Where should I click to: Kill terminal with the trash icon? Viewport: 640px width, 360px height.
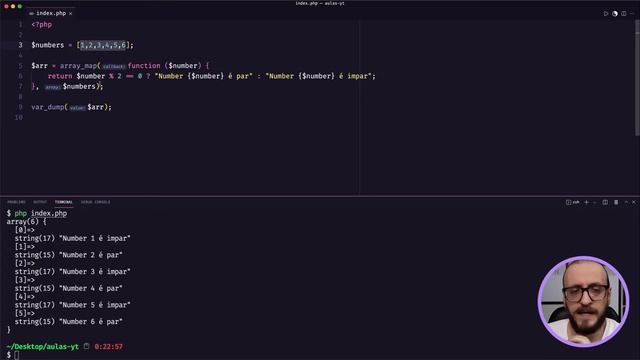click(616, 202)
